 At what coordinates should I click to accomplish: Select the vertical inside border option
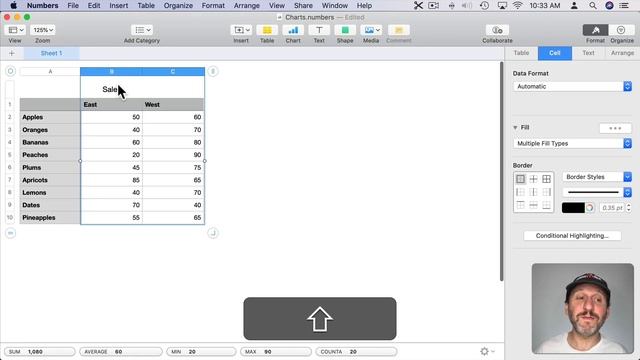coord(533,192)
